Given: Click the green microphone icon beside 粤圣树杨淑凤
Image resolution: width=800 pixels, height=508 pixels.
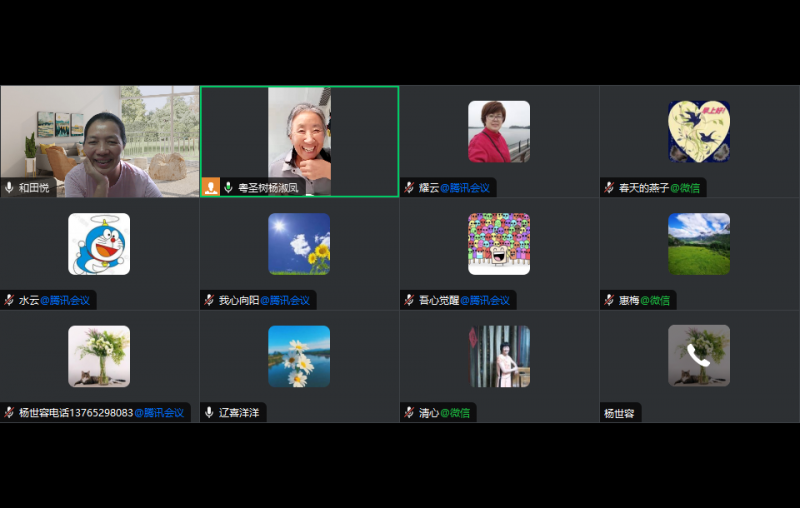Looking at the screenshot, I should [228, 187].
